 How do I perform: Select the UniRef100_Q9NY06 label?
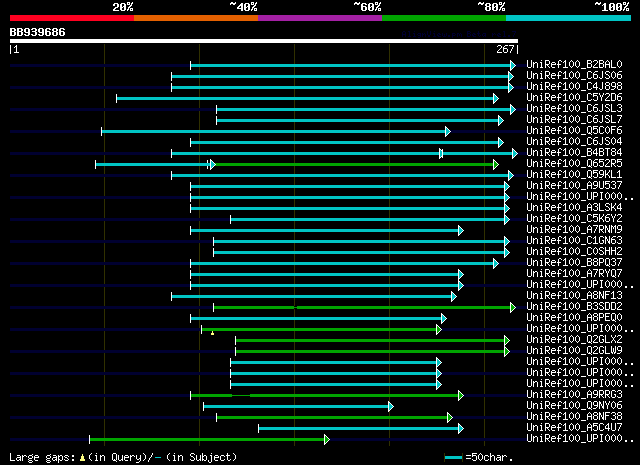click(x=574, y=406)
